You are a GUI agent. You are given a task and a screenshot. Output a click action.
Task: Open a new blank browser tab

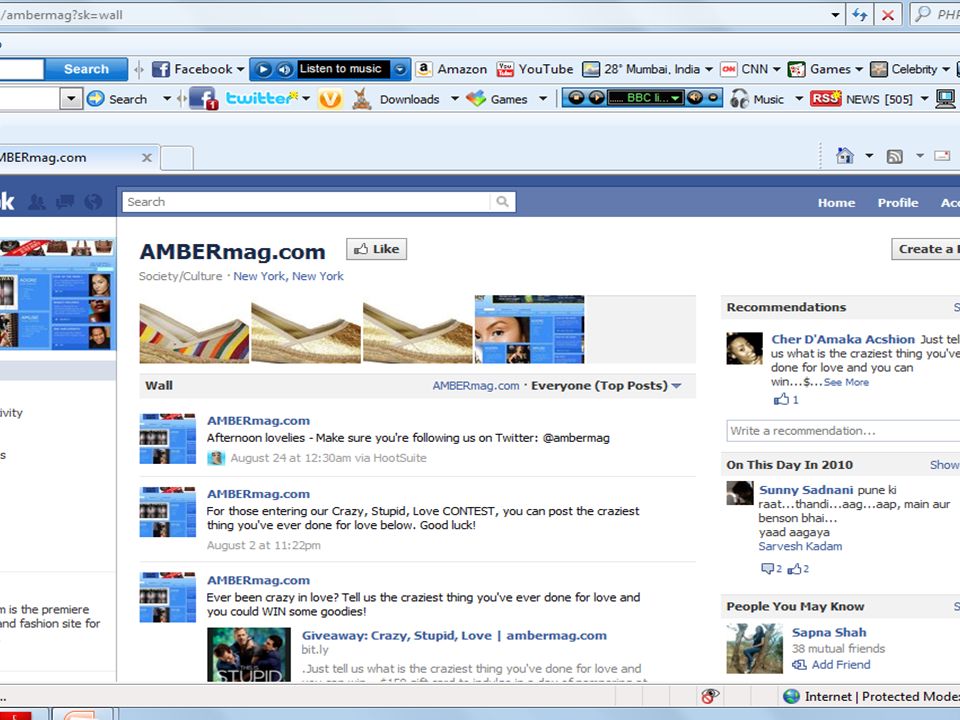pyautogui.click(x=177, y=158)
